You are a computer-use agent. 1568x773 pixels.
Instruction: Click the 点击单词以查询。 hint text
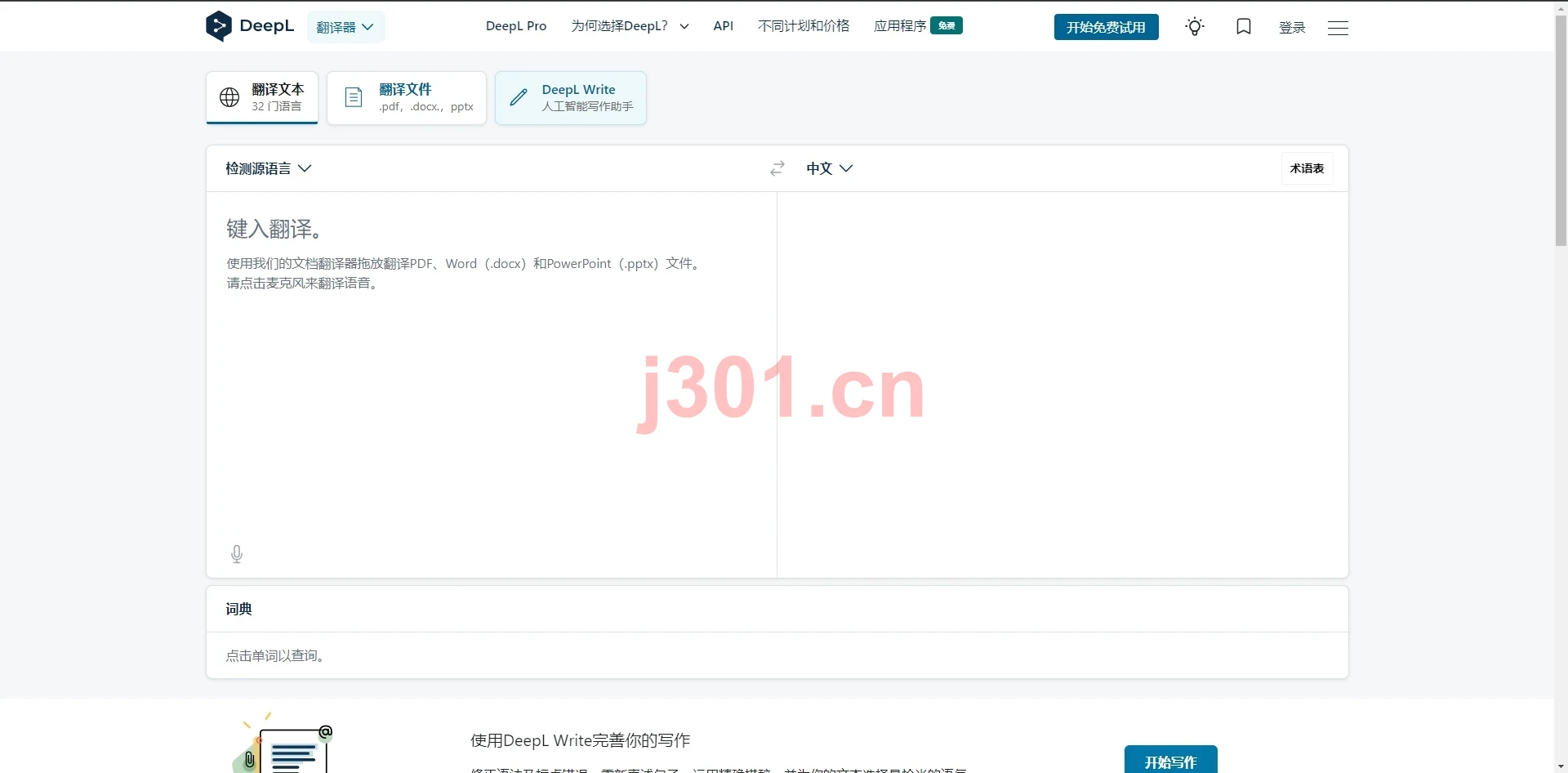click(276, 655)
